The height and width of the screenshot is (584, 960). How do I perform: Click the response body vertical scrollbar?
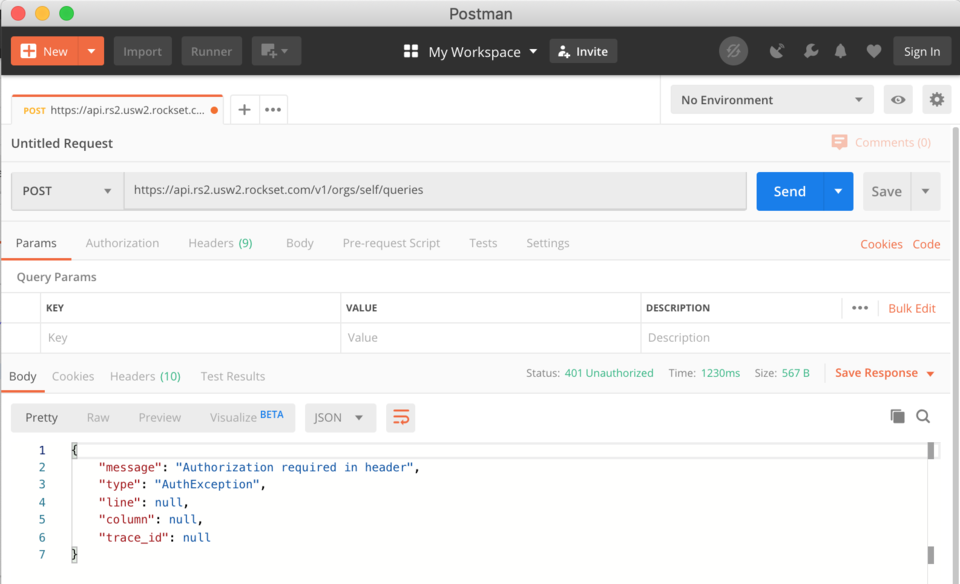[931, 500]
